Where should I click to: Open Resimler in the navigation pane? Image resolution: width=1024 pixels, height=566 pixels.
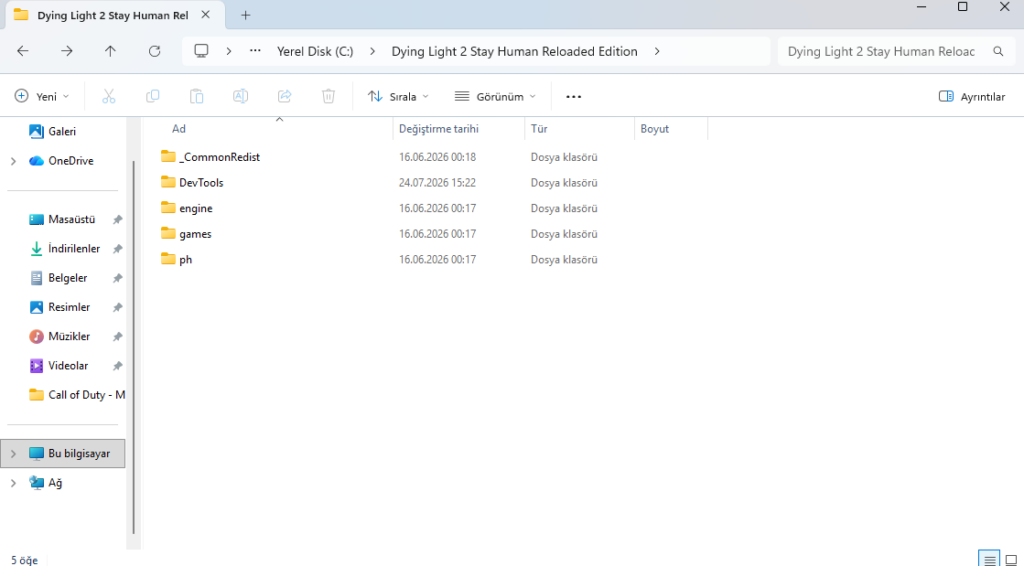[69, 307]
